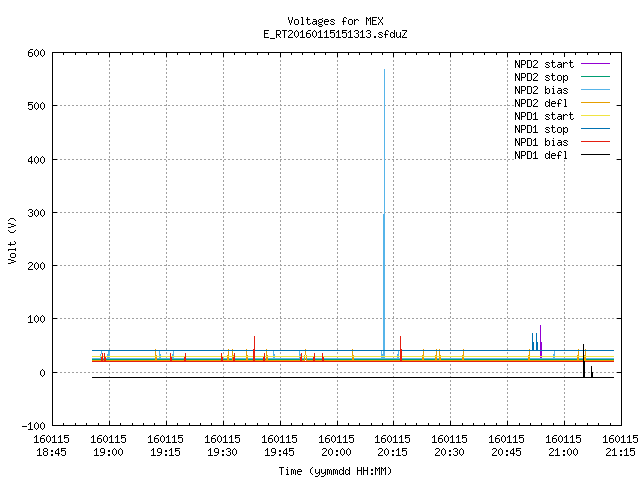
Task: Click the x-axis tick label 19:45
Action: [279, 452]
